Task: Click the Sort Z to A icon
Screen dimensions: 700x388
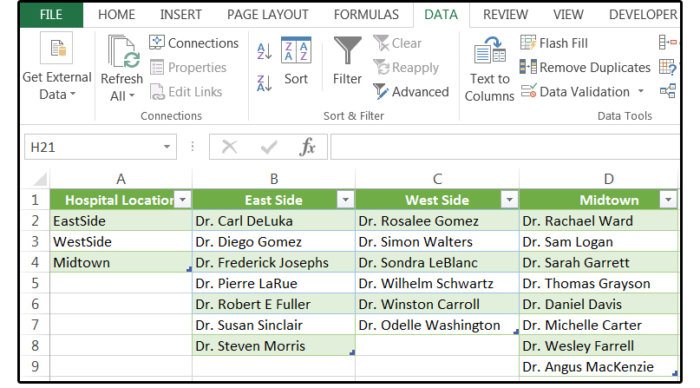Action: [264, 83]
